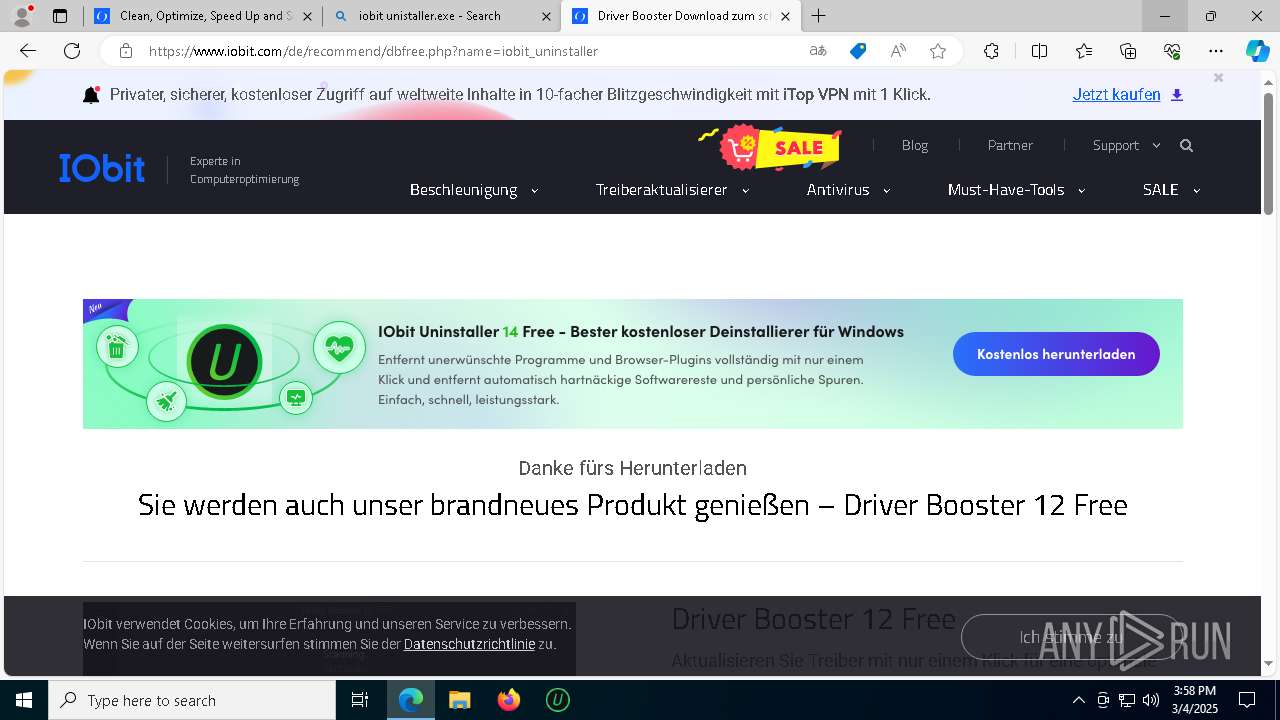Viewport: 1280px width, 720px height.
Task: Open browser essentials heart icon
Action: [1172, 51]
